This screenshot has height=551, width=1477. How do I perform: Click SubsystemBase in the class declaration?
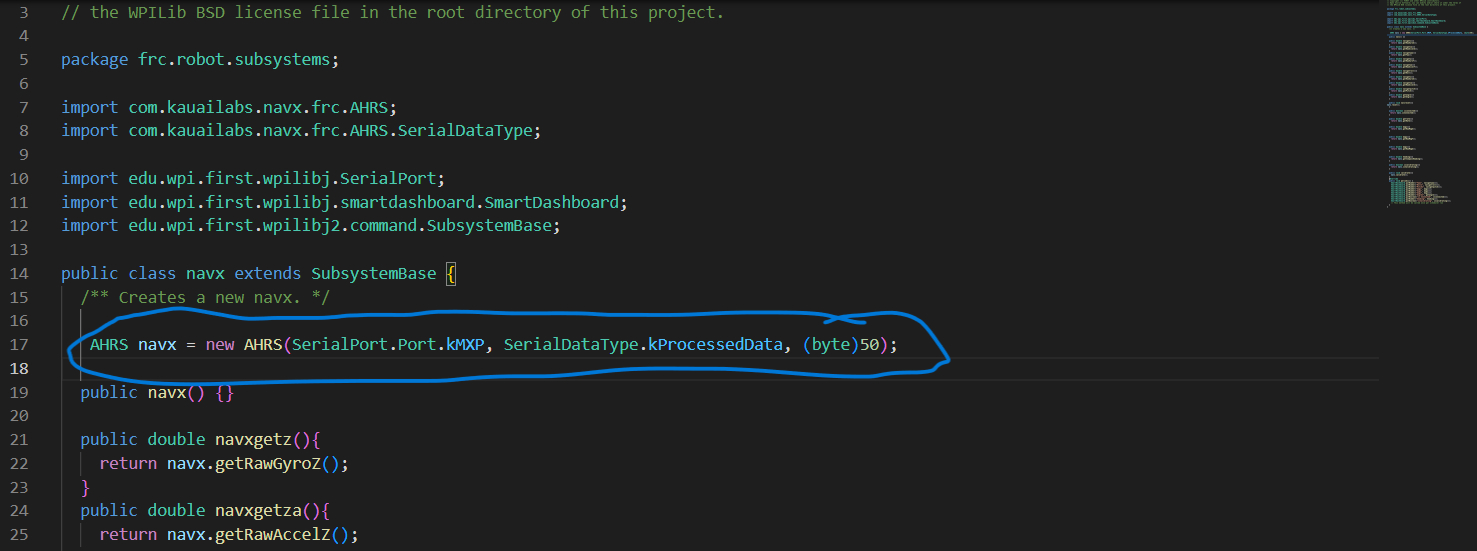click(374, 274)
